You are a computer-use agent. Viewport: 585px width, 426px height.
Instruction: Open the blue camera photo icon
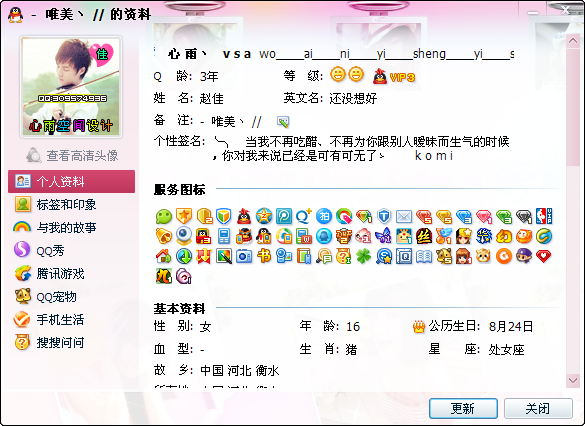tap(244, 256)
